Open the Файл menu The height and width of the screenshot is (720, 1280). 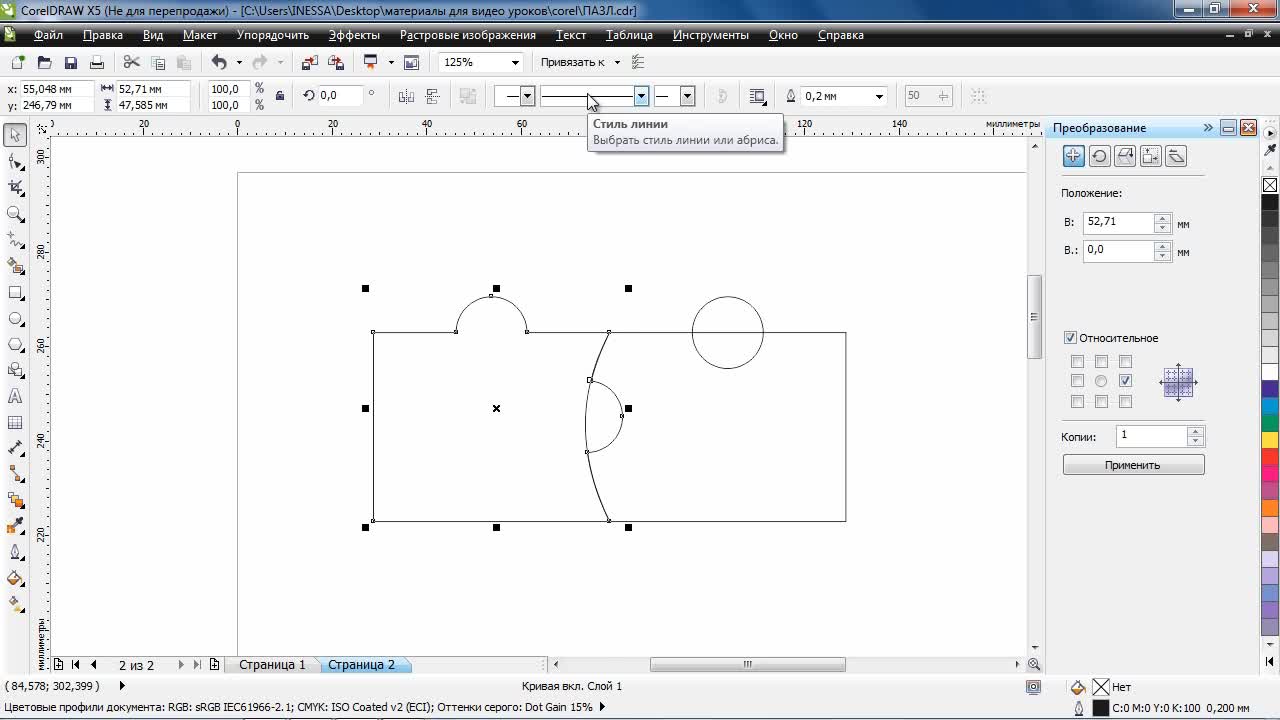pos(48,35)
